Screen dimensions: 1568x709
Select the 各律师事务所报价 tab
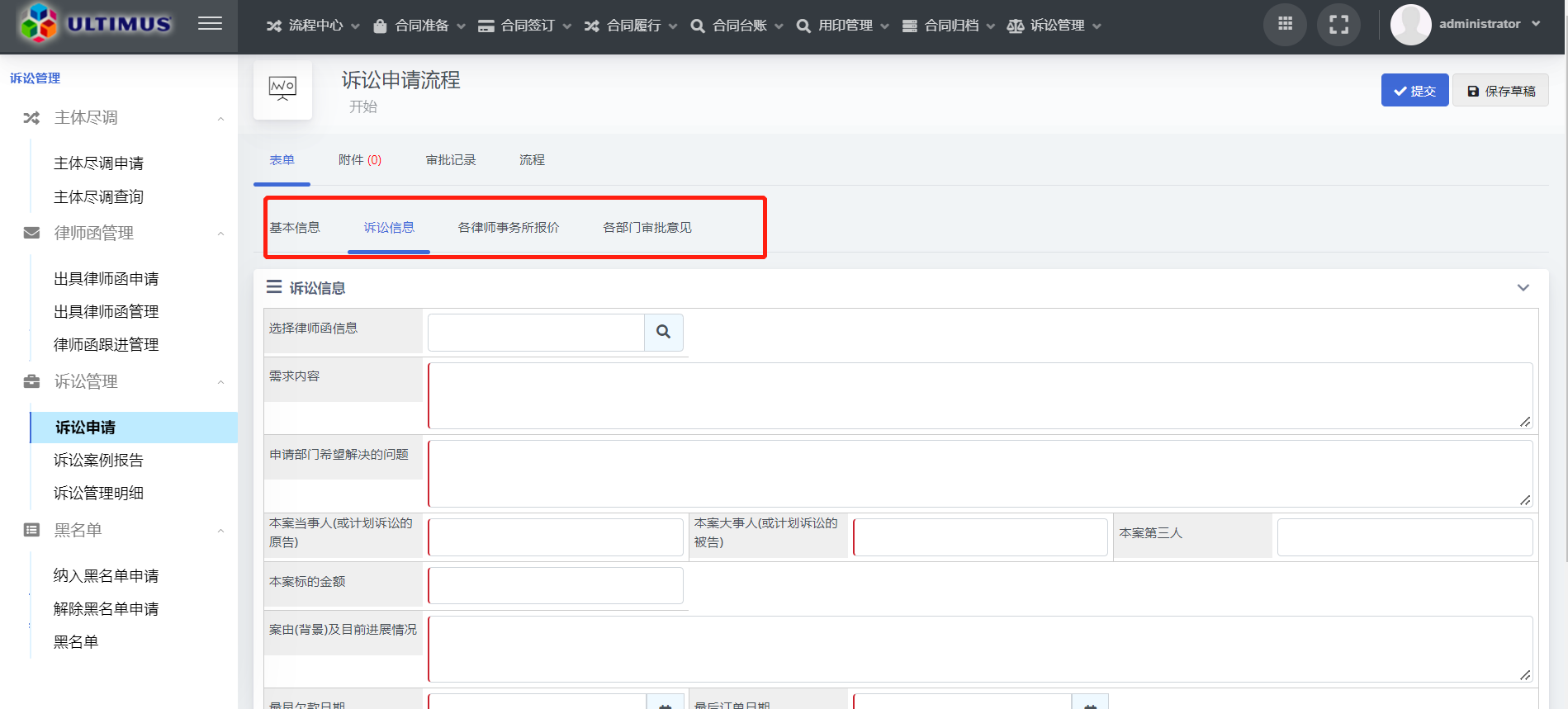click(x=508, y=228)
